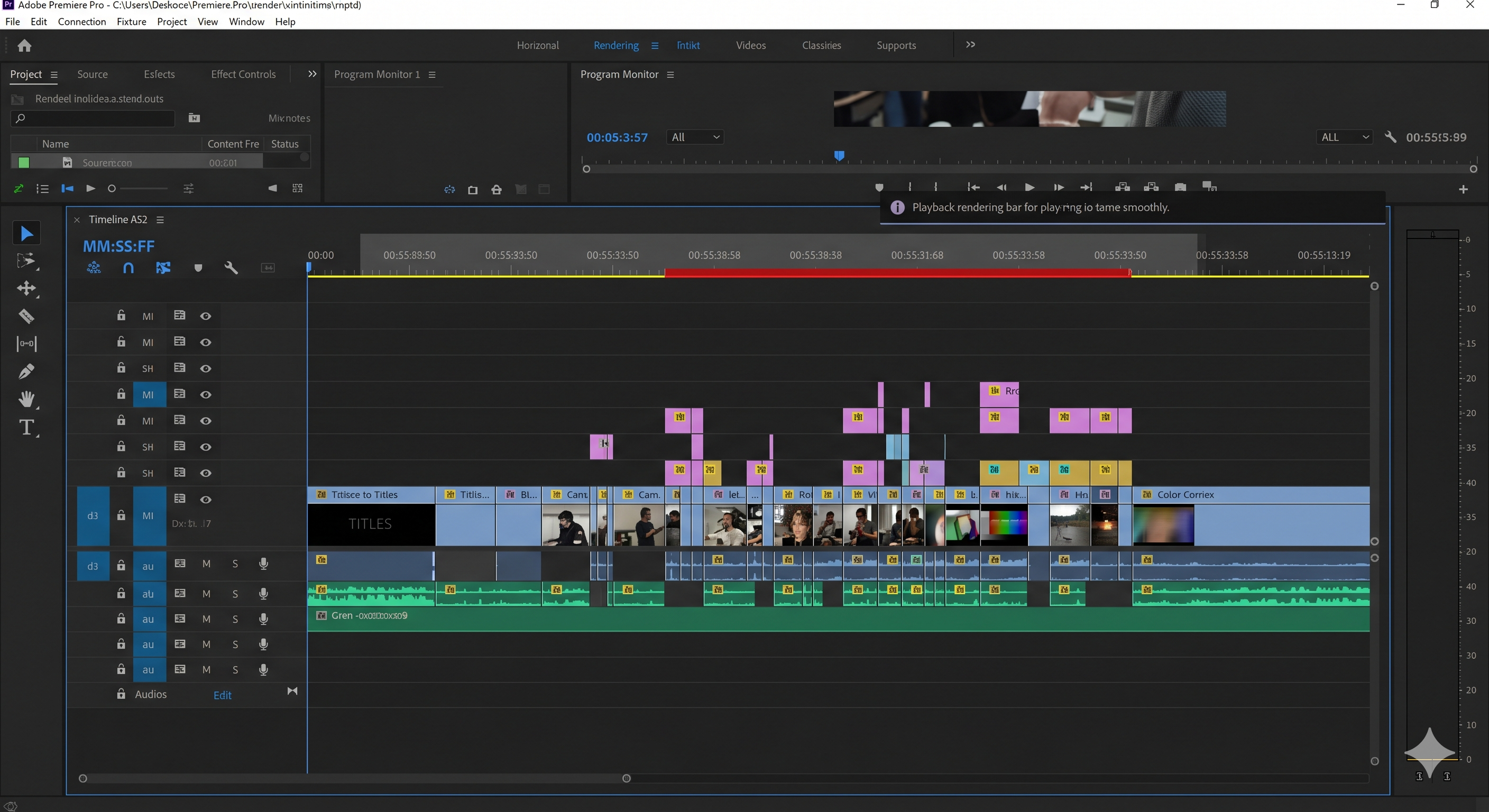Screen dimensions: 1489x812
Task: Enable voice-over record on the d3 audio track
Action: click(263, 564)
